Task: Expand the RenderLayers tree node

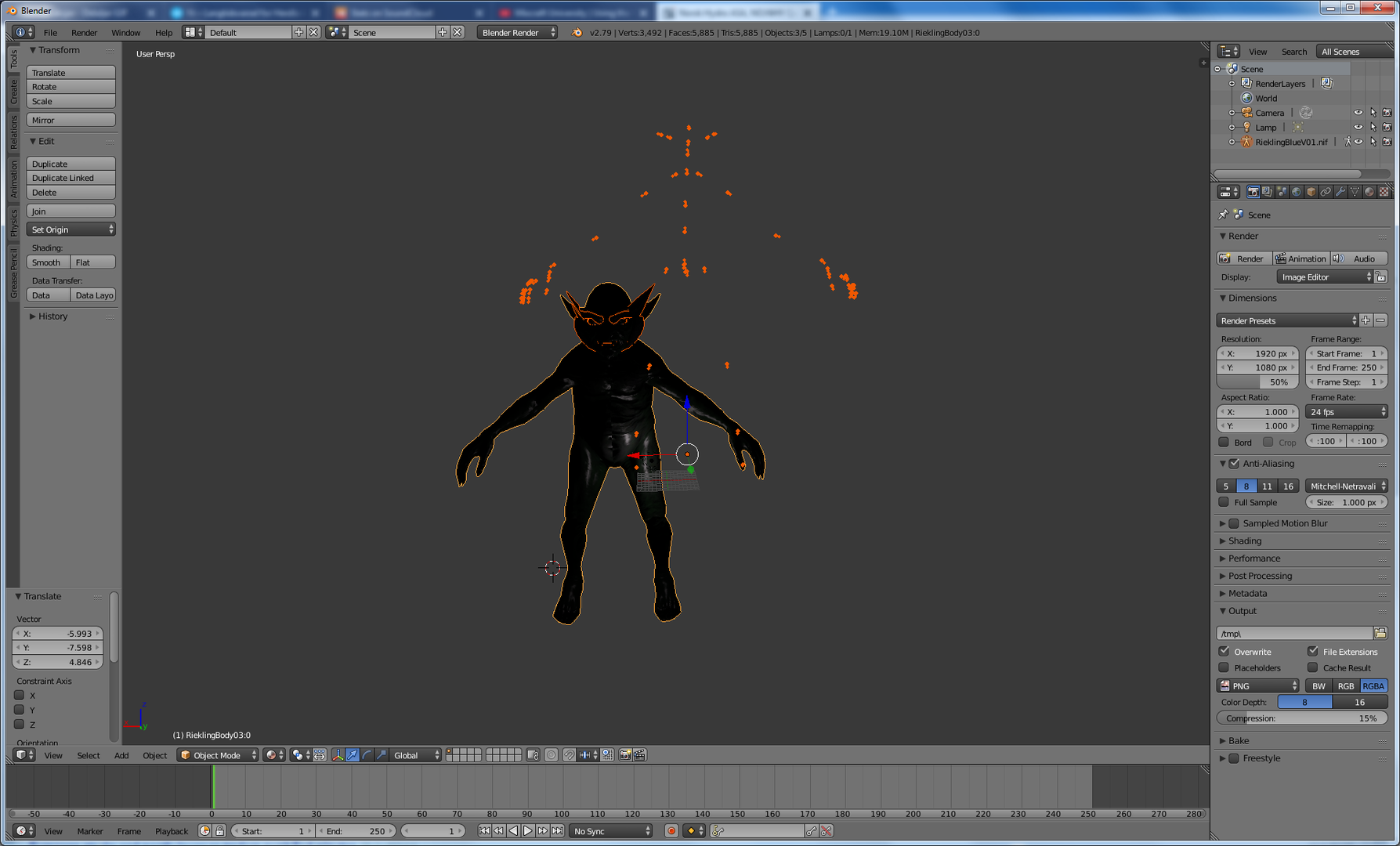Action: click(1232, 84)
